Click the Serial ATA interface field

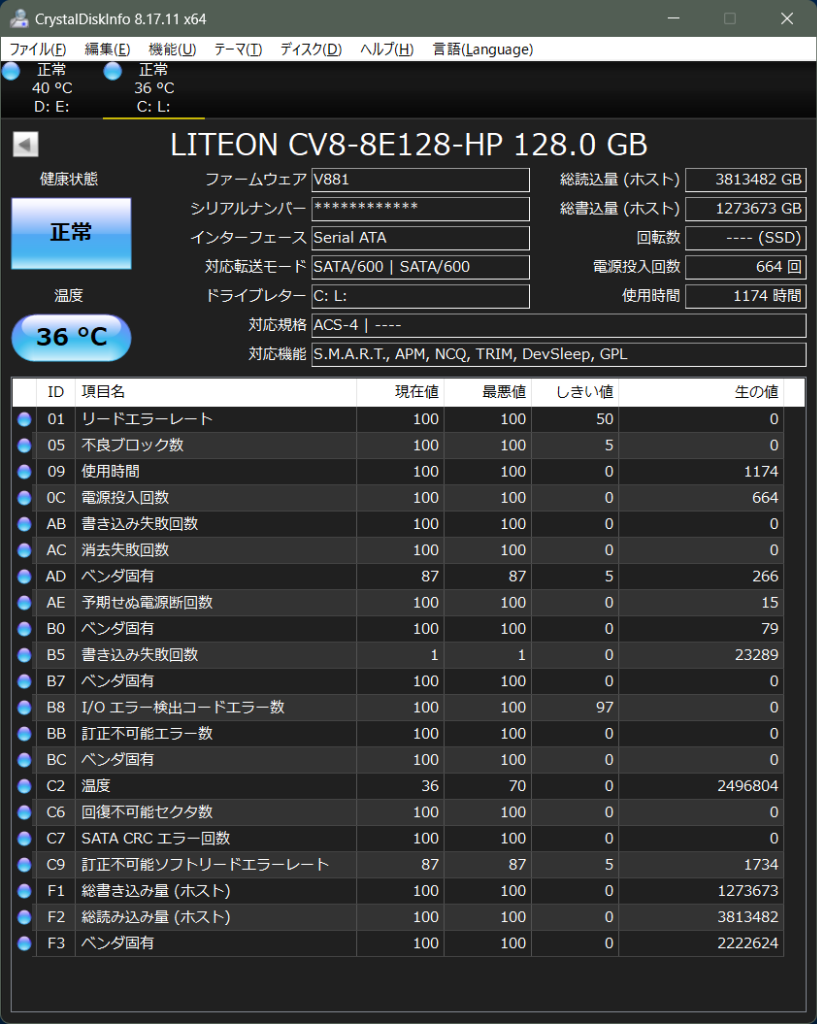[x=420, y=238]
